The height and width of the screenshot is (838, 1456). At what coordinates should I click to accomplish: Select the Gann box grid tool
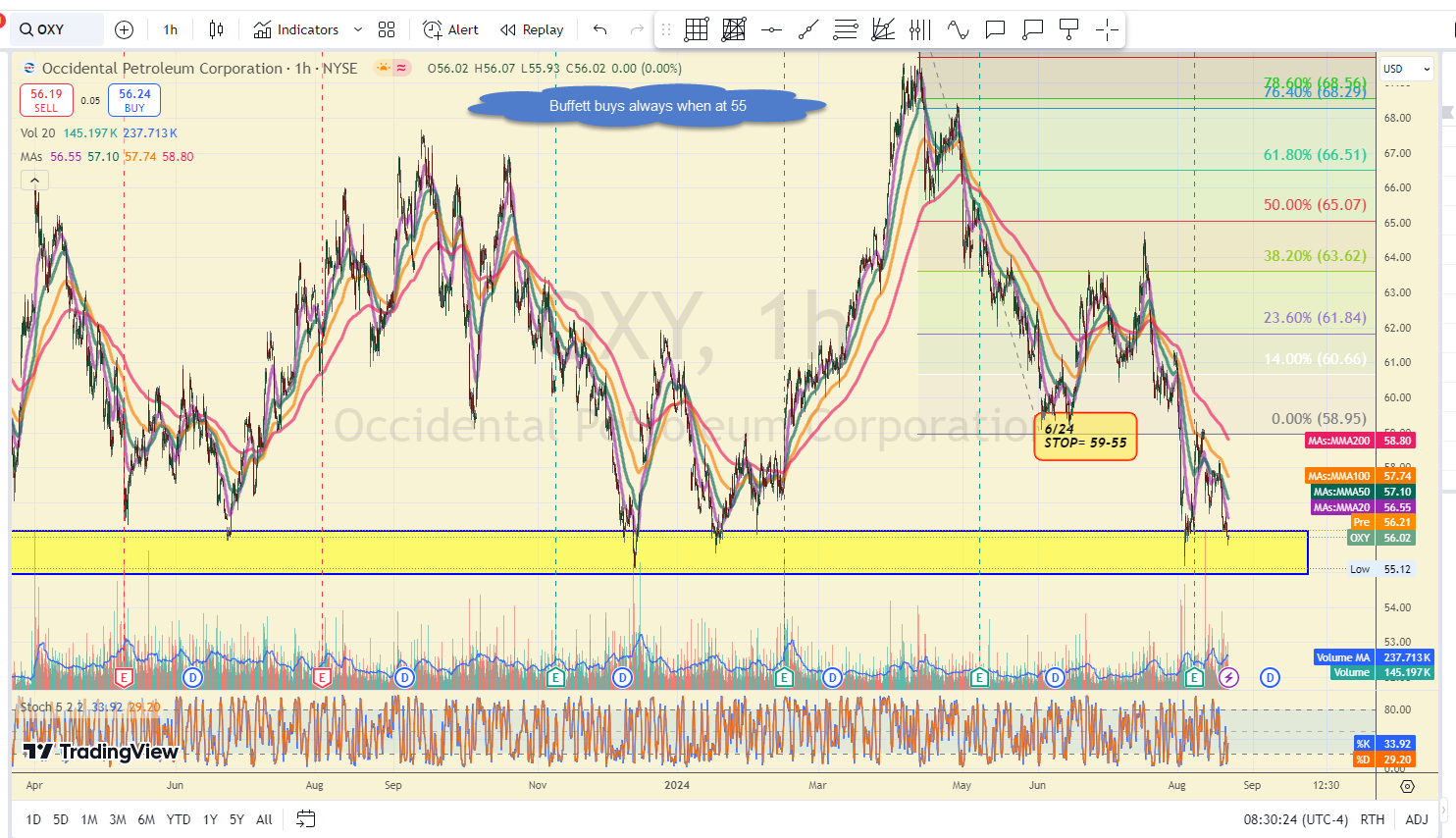click(697, 29)
